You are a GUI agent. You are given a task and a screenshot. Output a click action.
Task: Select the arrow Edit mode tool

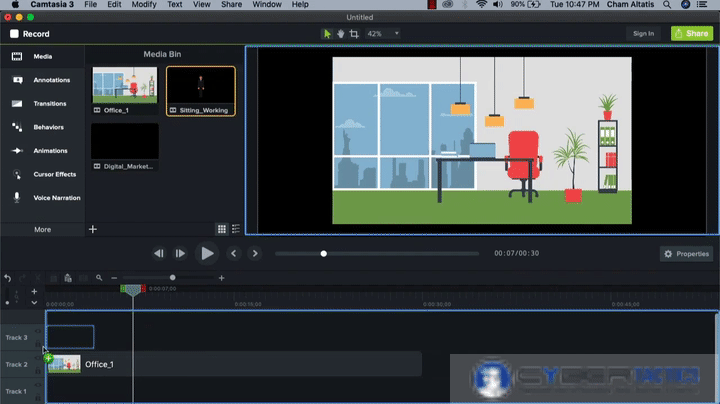[x=327, y=33]
